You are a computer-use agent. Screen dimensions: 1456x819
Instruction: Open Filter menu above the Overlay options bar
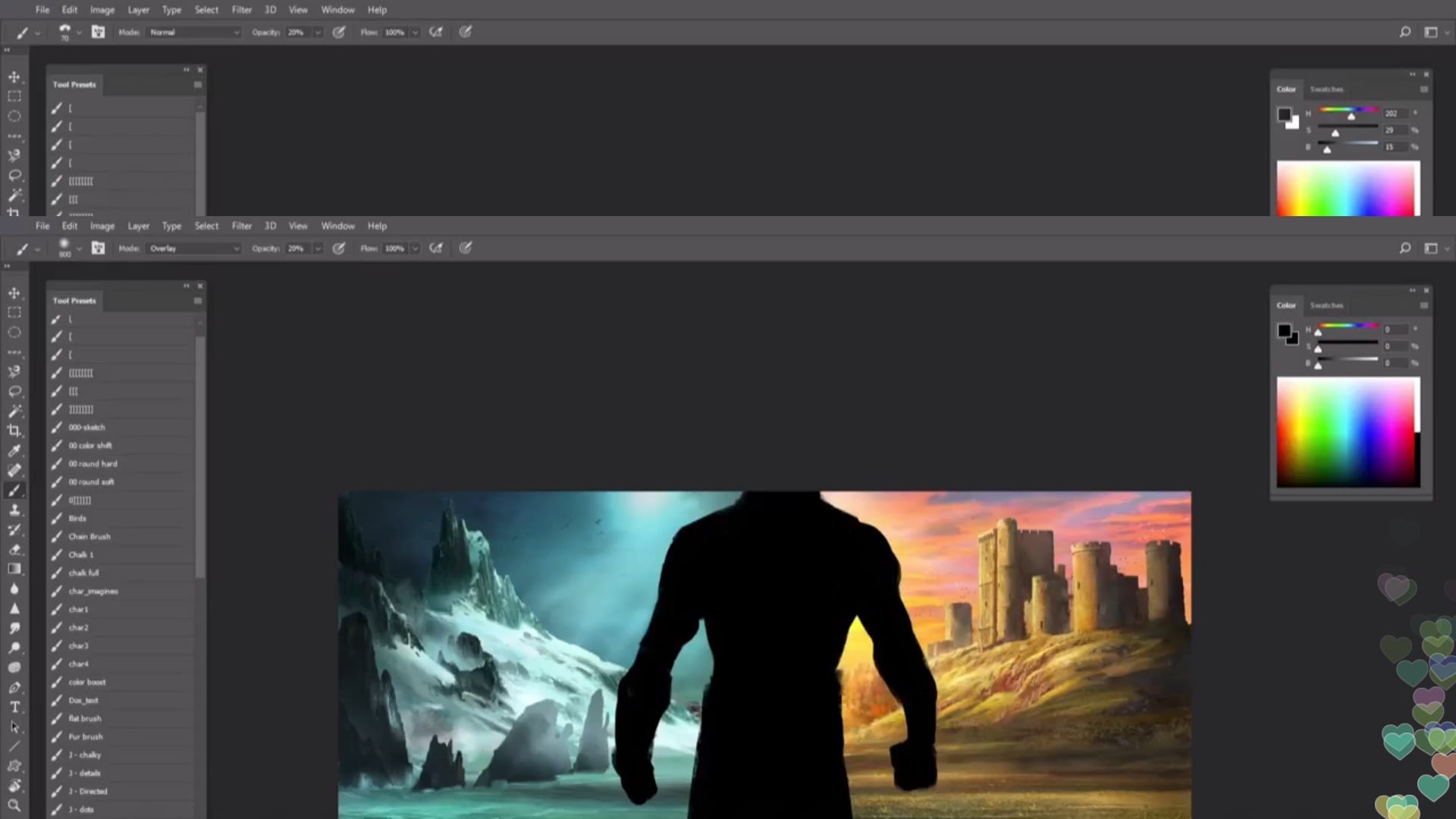click(x=241, y=226)
